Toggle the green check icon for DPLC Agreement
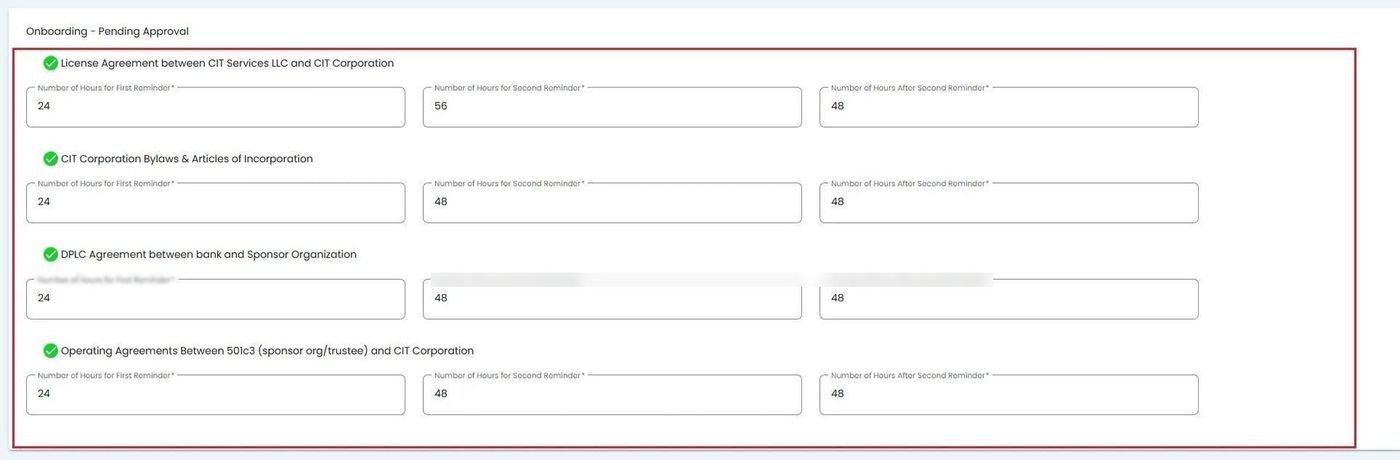 tap(50, 255)
